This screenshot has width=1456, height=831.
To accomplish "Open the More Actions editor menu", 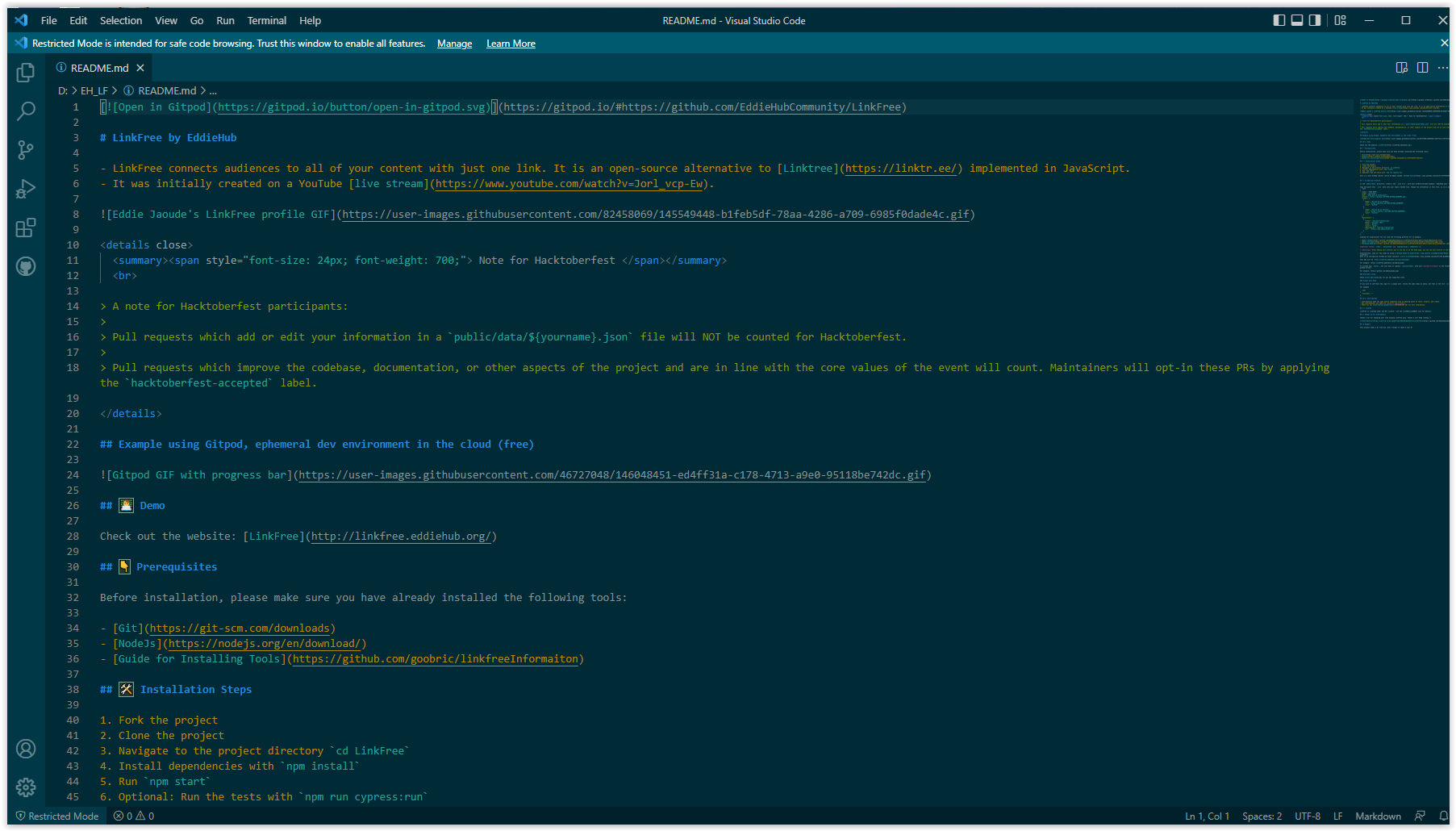I will click(x=1443, y=68).
